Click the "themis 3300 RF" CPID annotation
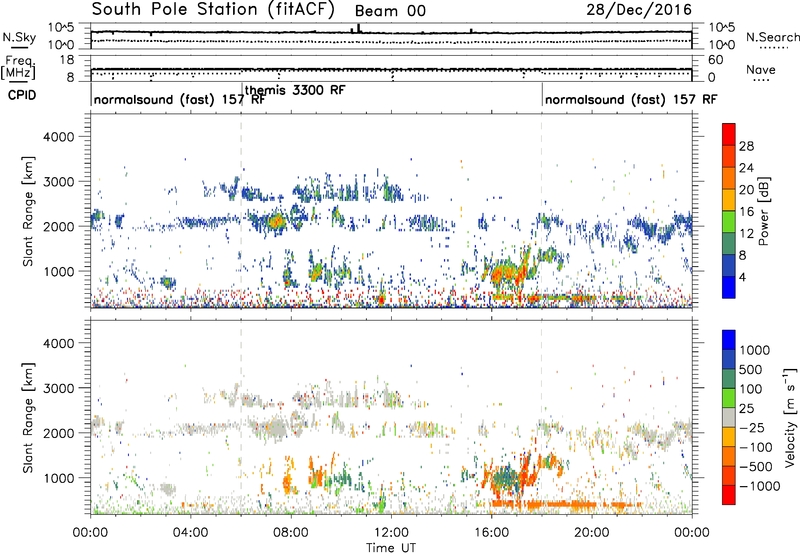Image resolution: width=800 pixels, height=554 pixels. click(295, 90)
